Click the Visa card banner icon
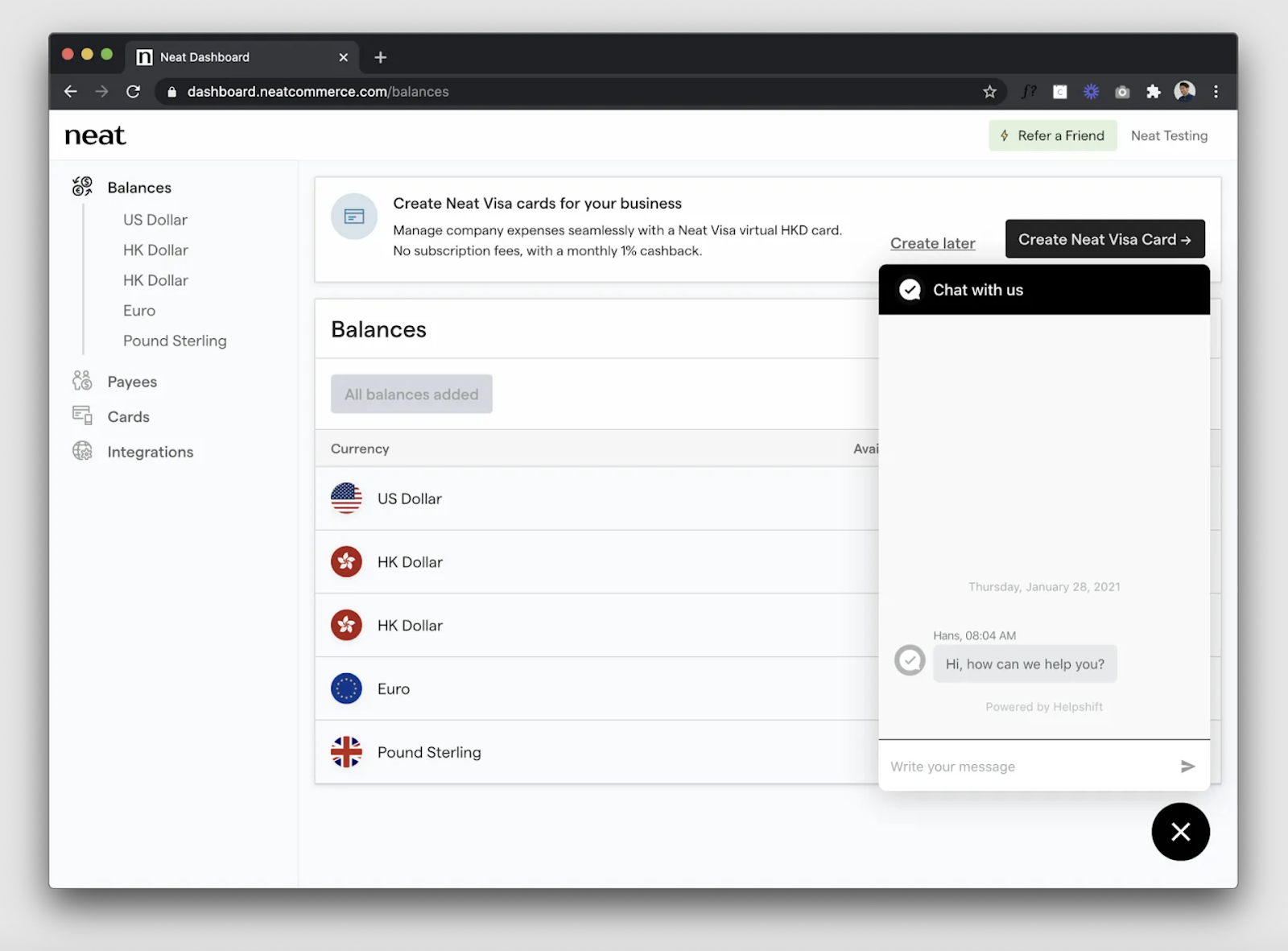This screenshot has height=951, width=1288. tap(354, 217)
